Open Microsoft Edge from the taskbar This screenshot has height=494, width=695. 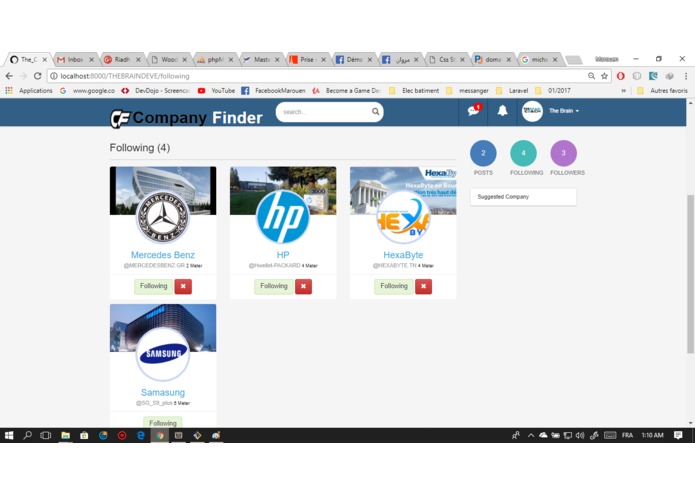141,436
